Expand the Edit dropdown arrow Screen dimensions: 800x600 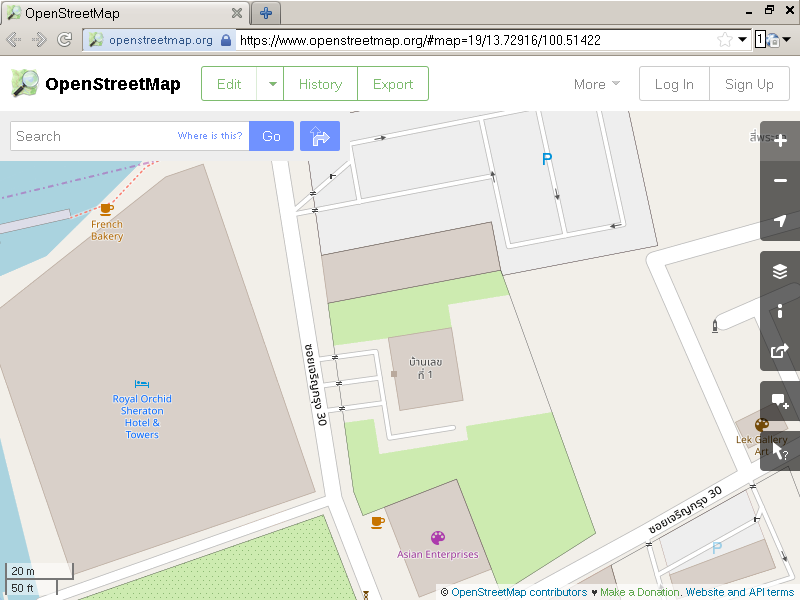270,84
